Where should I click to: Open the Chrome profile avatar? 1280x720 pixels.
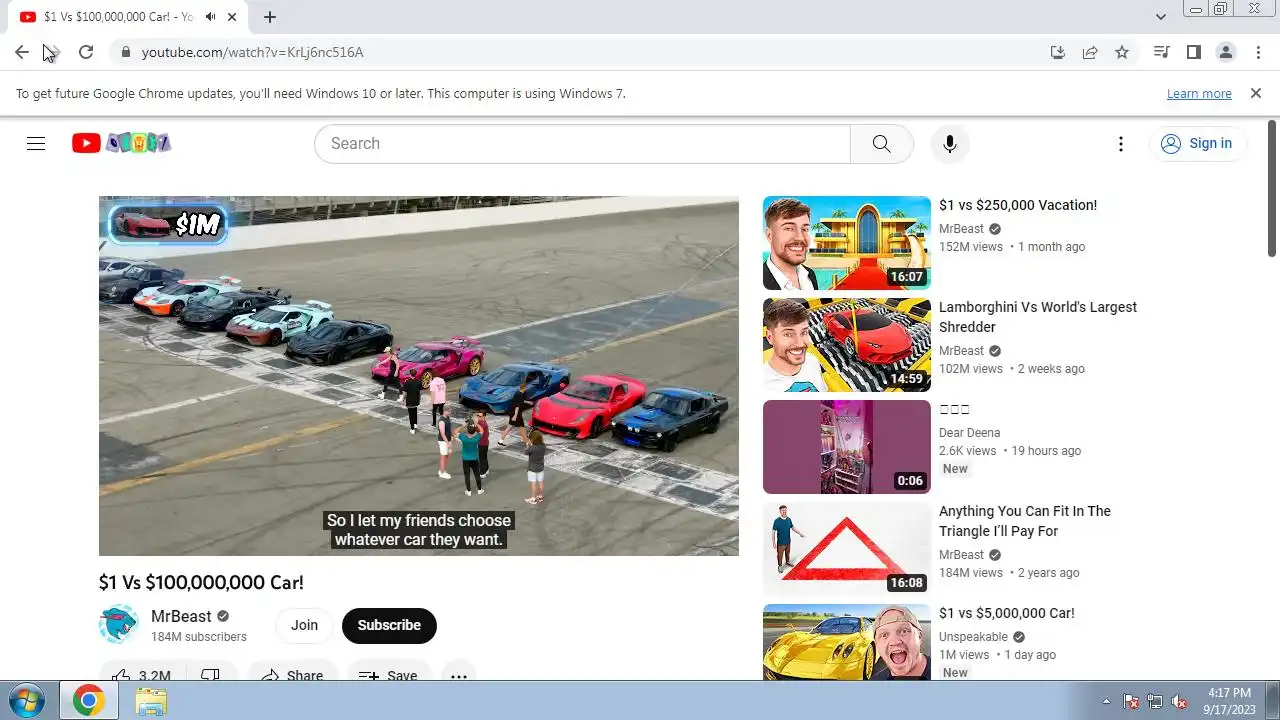click(x=1225, y=52)
